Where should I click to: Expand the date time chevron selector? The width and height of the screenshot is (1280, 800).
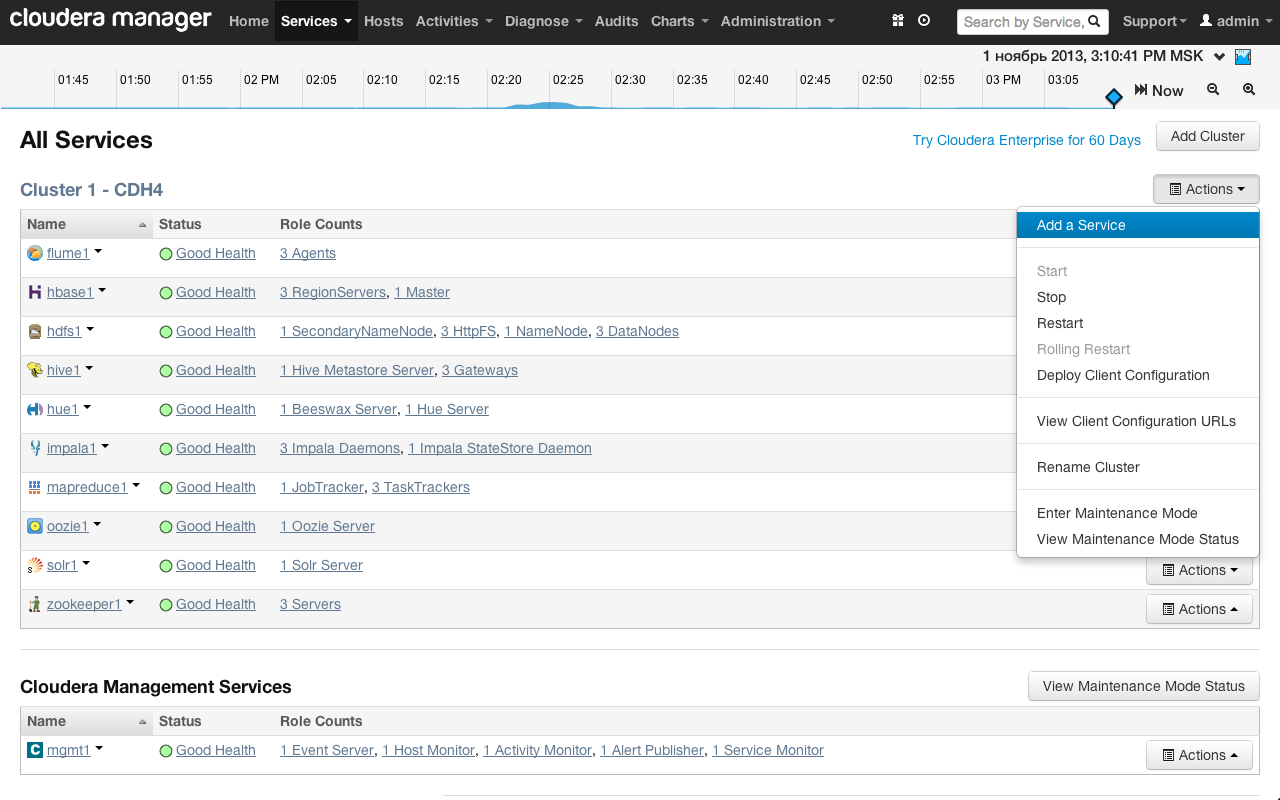tap(1219, 56)
